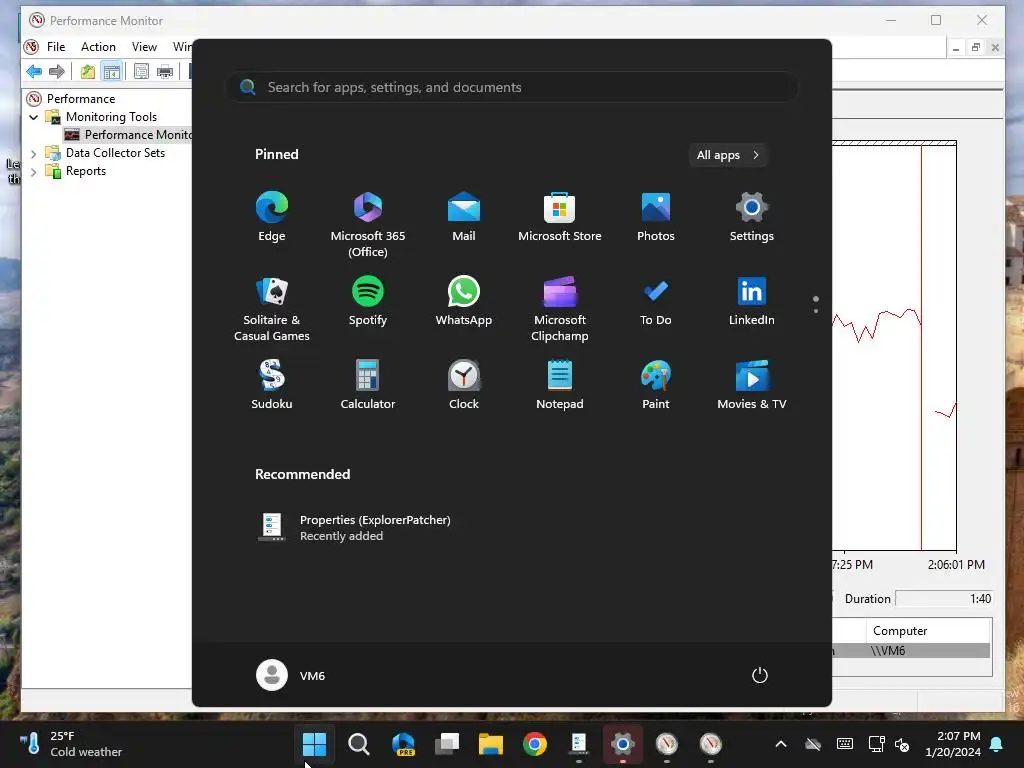
Task: Click the power button in Start menu
Action: click(x=760, y=675)
